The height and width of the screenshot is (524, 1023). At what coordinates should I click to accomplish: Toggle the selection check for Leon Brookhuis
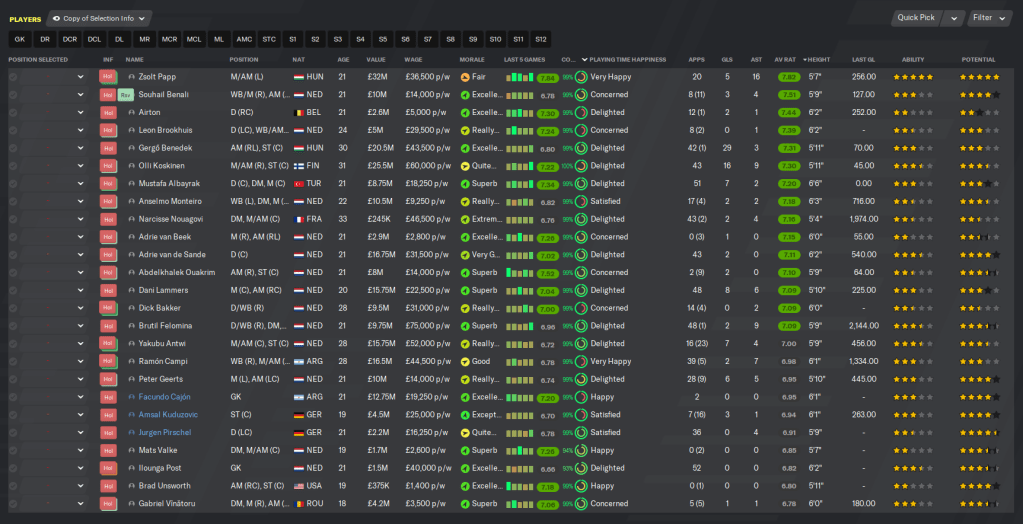(x=14, y=130)
